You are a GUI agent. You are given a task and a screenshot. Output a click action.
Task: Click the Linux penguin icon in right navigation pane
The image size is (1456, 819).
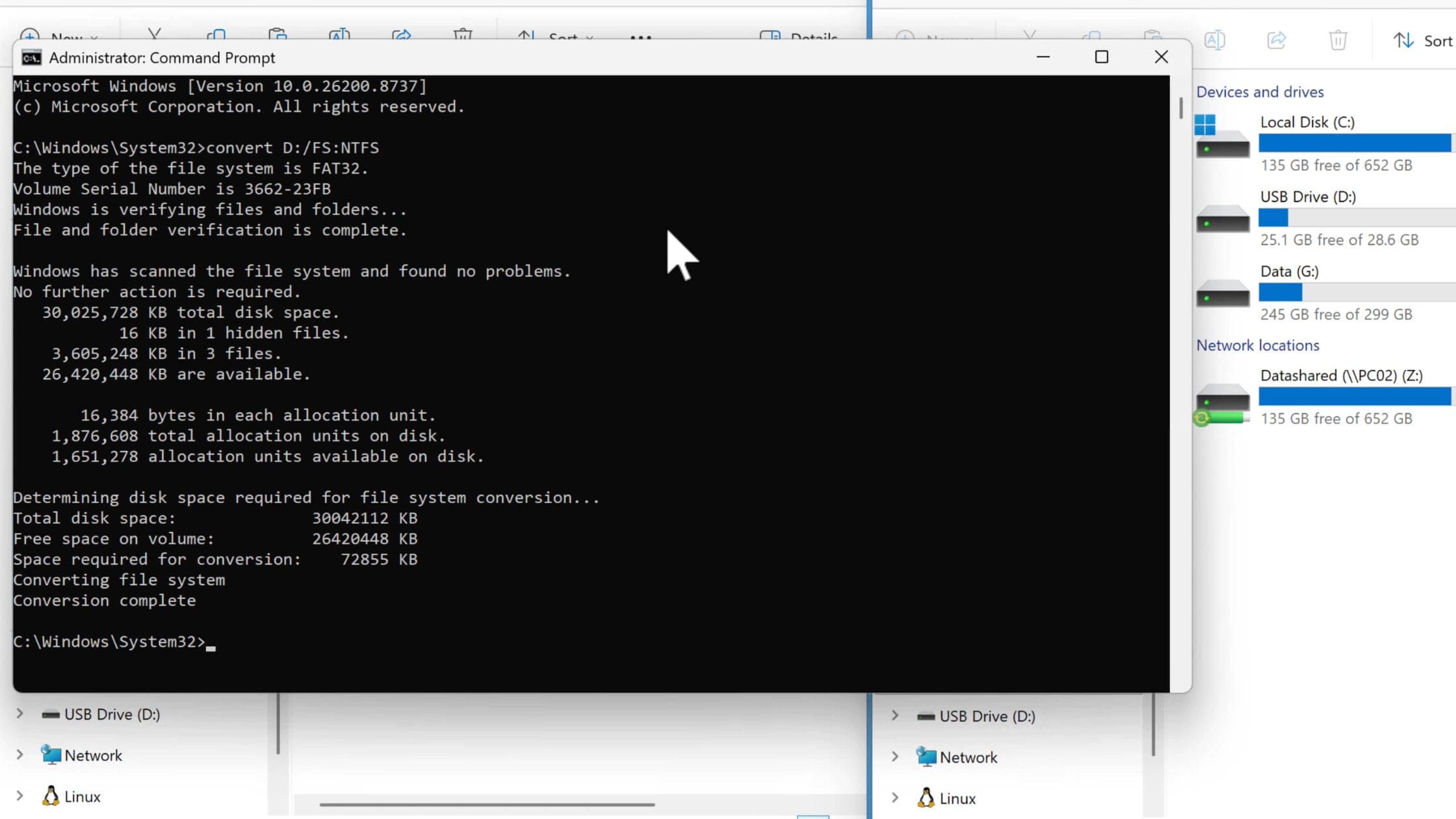coord(926,798)
